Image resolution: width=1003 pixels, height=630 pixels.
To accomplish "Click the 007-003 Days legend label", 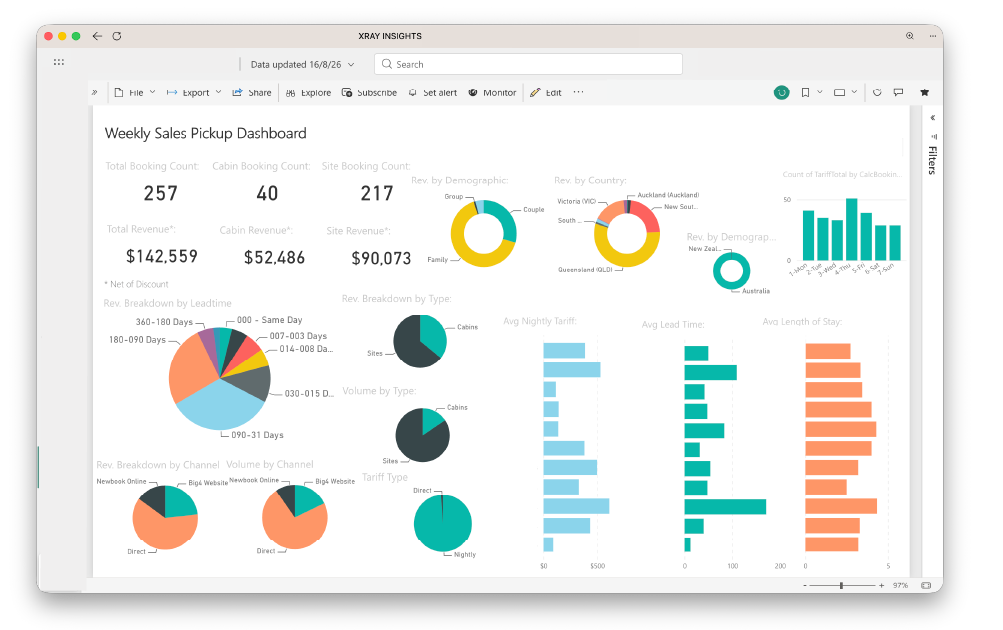I will coord(298,336).
